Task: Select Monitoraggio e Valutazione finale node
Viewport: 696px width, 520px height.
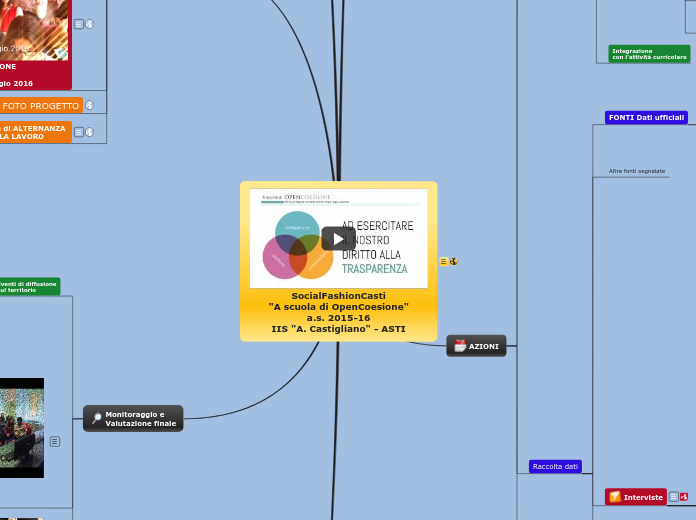Action: [133, 418]
